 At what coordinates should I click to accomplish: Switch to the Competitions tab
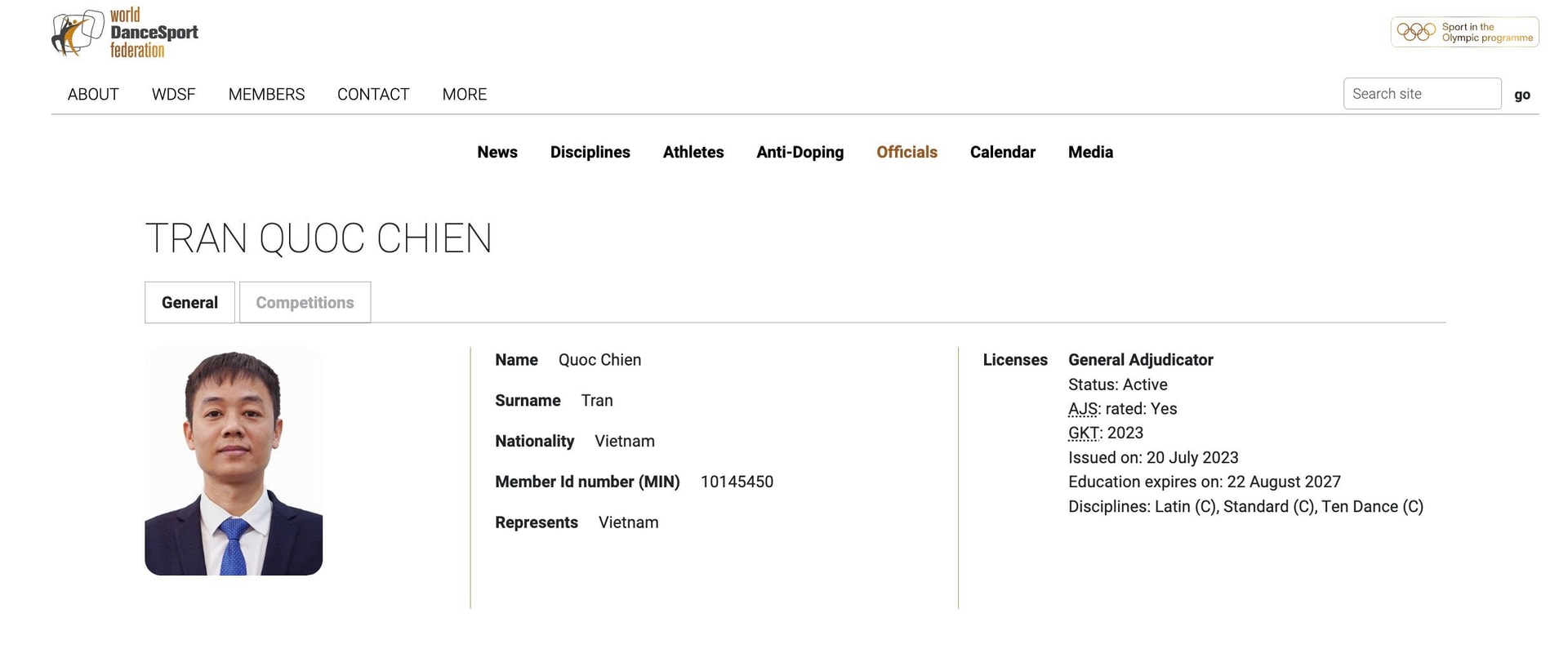[x=305, y=303]
